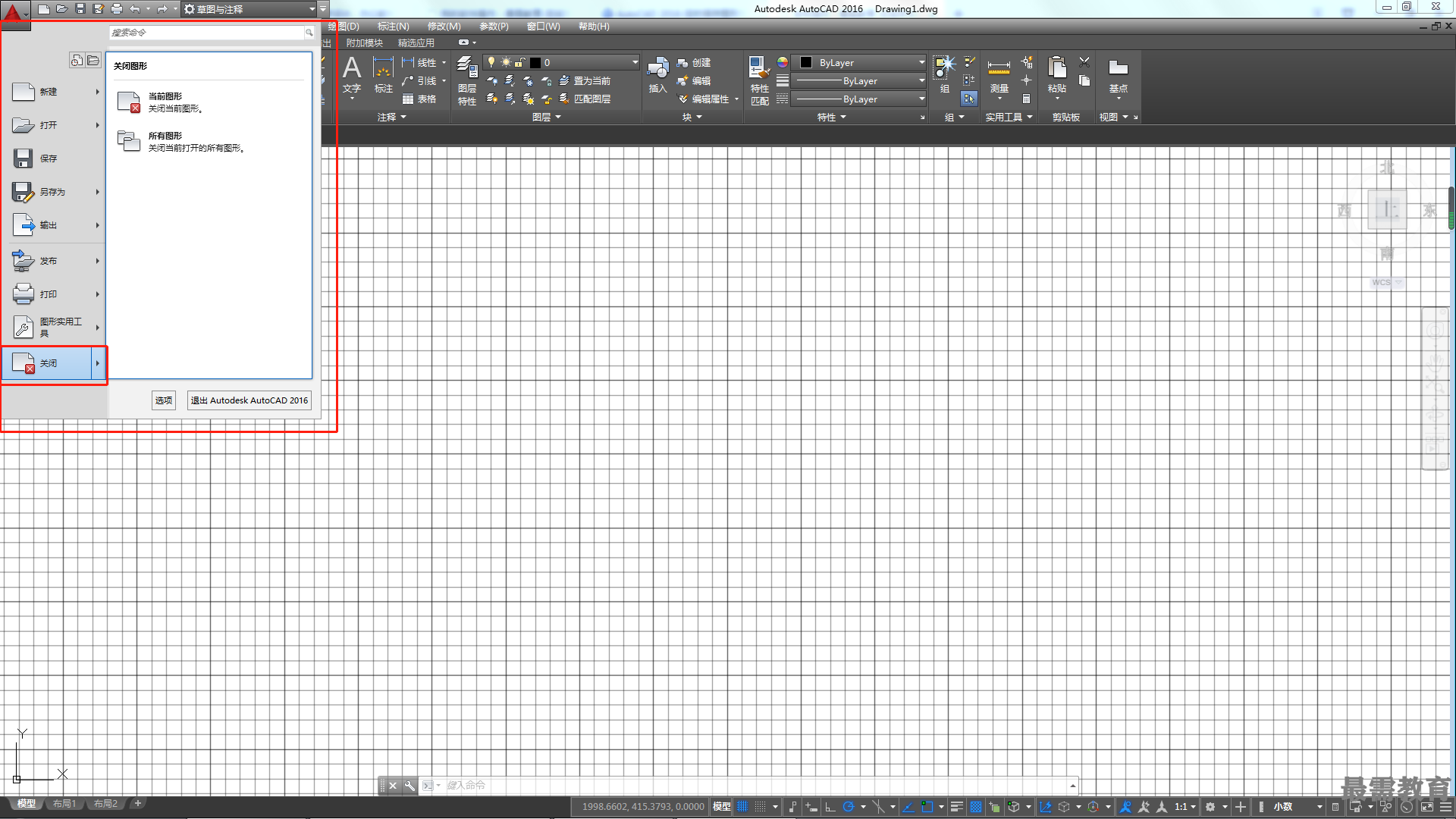The image size is (1456, 819).
Task: Switch to the 布局1 layout tab
Action: click(x=64, y=804)
